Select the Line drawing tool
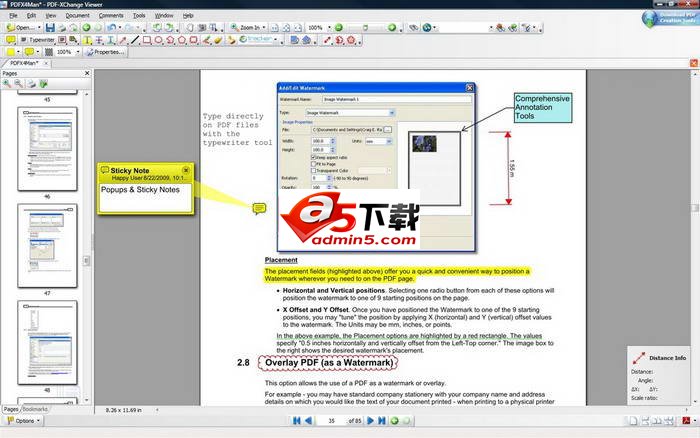 [x=135, y=40]
